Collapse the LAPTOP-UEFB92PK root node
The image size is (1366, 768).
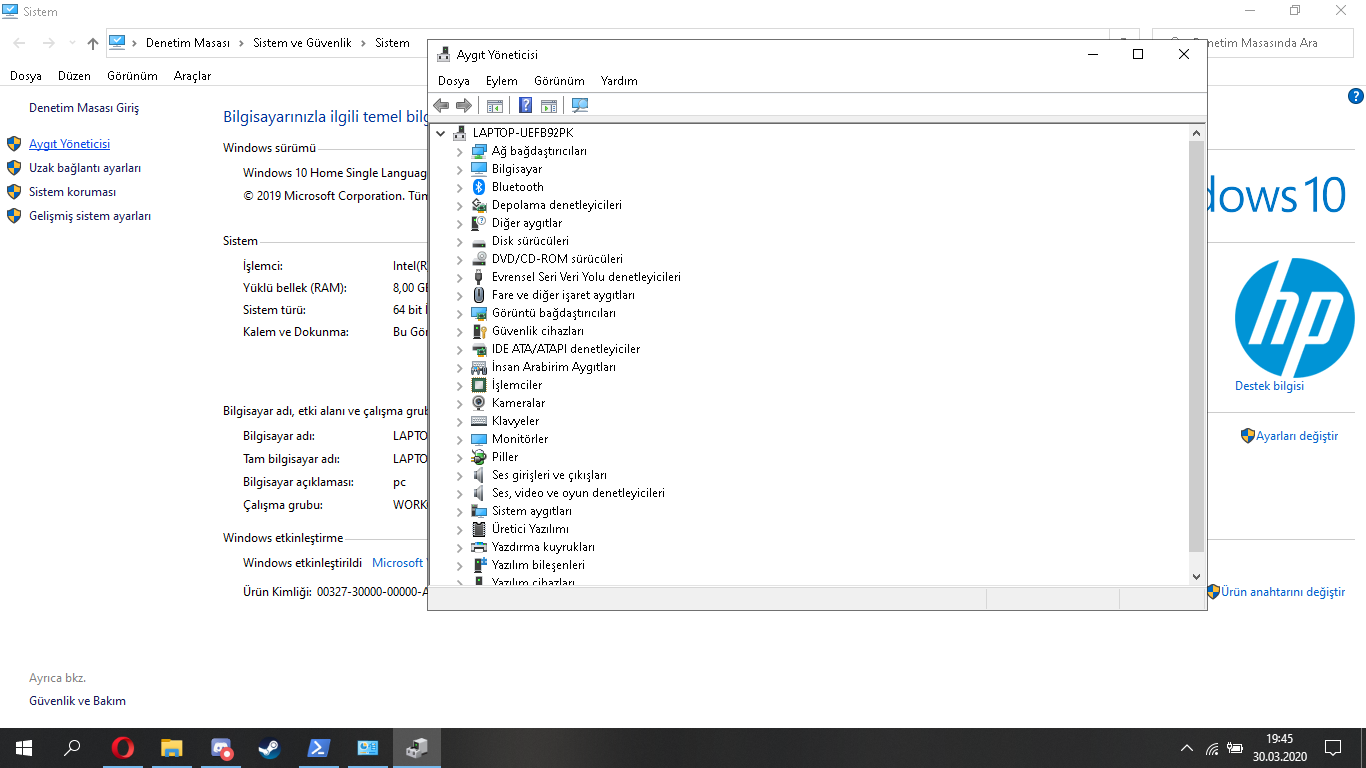441,133
